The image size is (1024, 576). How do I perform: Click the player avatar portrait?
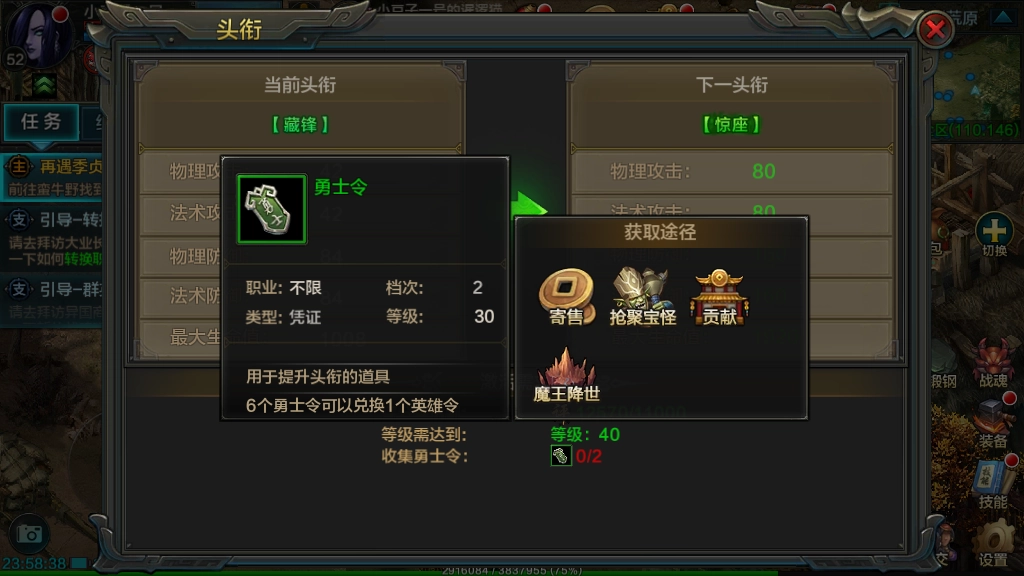38,36
